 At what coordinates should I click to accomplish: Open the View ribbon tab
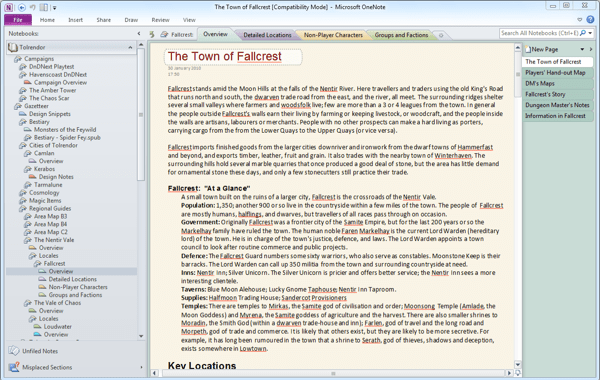click(189, 20)
